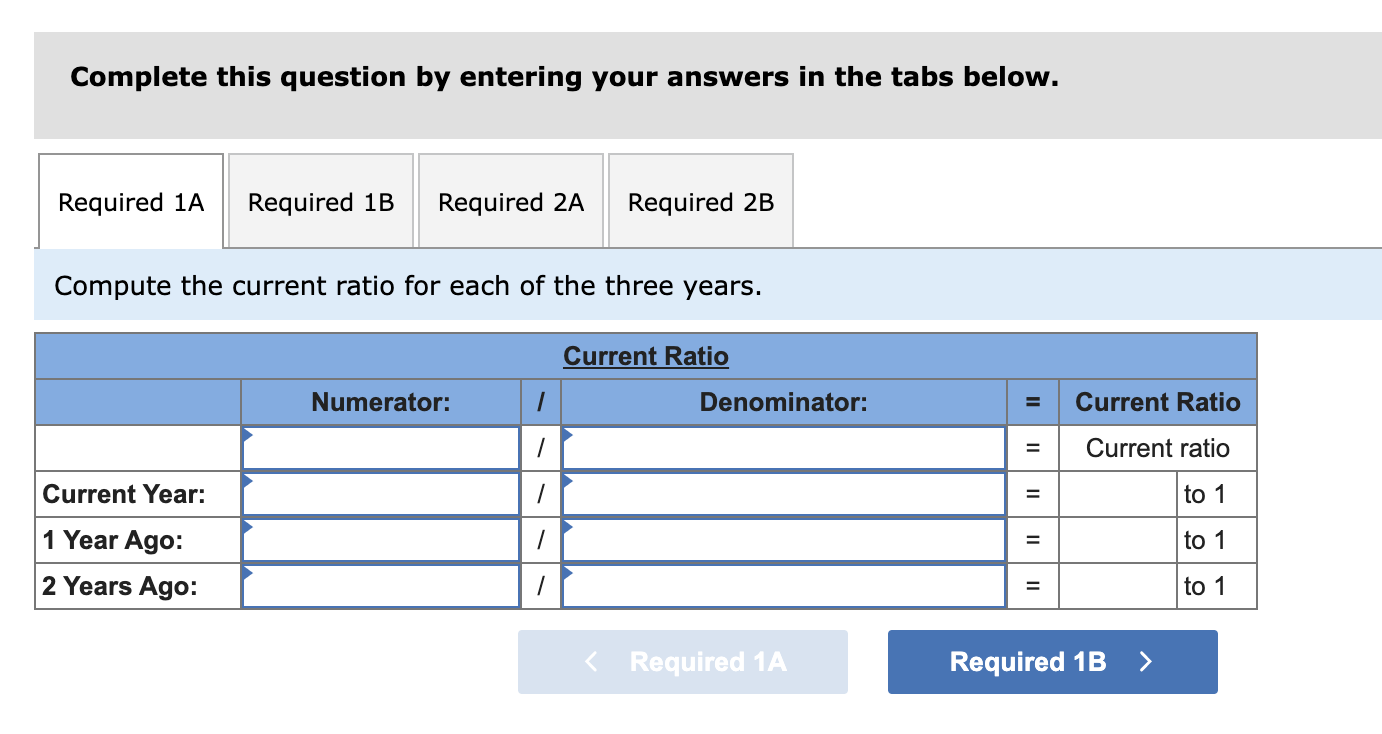This screenshot has width=1382, height=734.
Task: Click the 1 Year Ago denominator input field
Action: coord(783,539)
